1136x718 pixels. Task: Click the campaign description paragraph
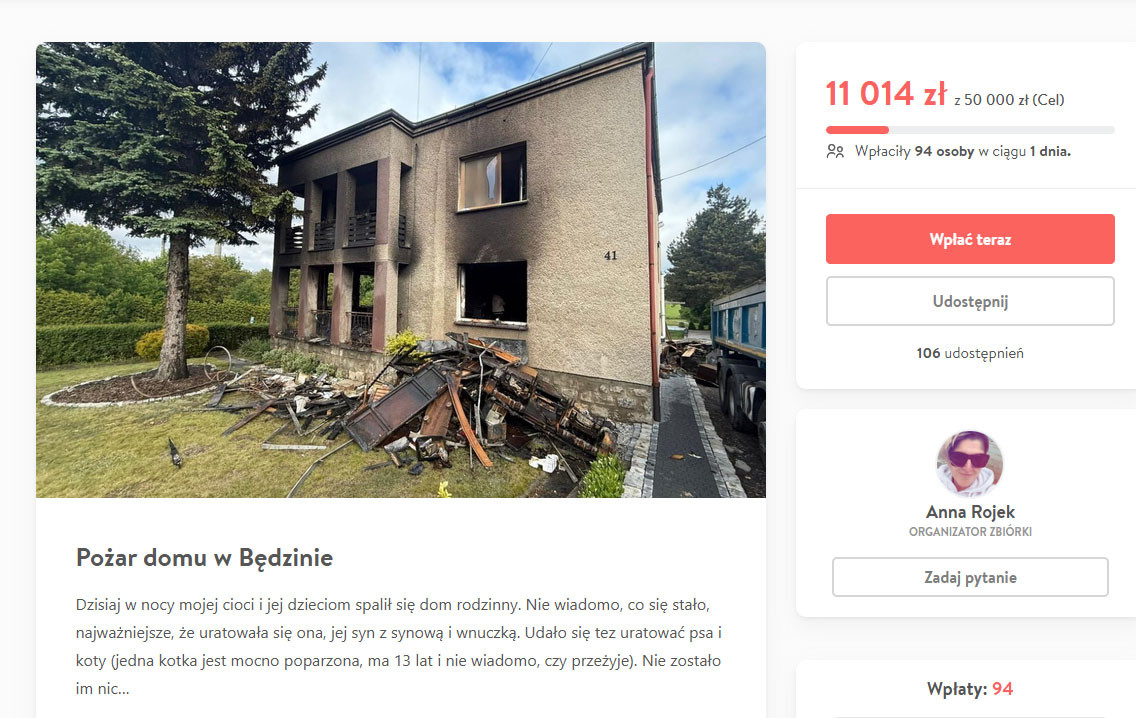[x=398, y=646]
